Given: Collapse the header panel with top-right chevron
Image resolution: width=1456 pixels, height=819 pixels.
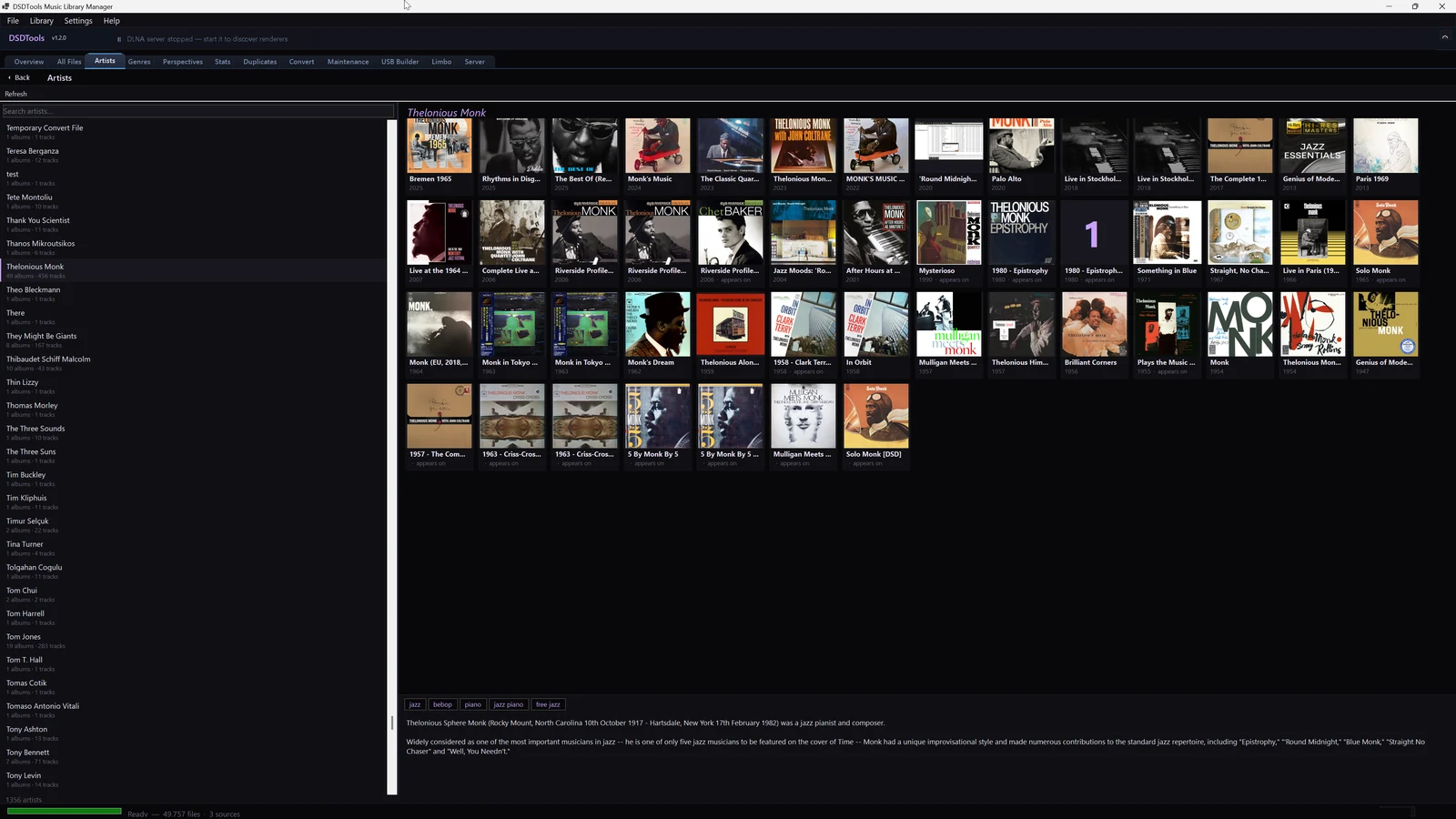Looking at the screenshot, I should 1444,37.
